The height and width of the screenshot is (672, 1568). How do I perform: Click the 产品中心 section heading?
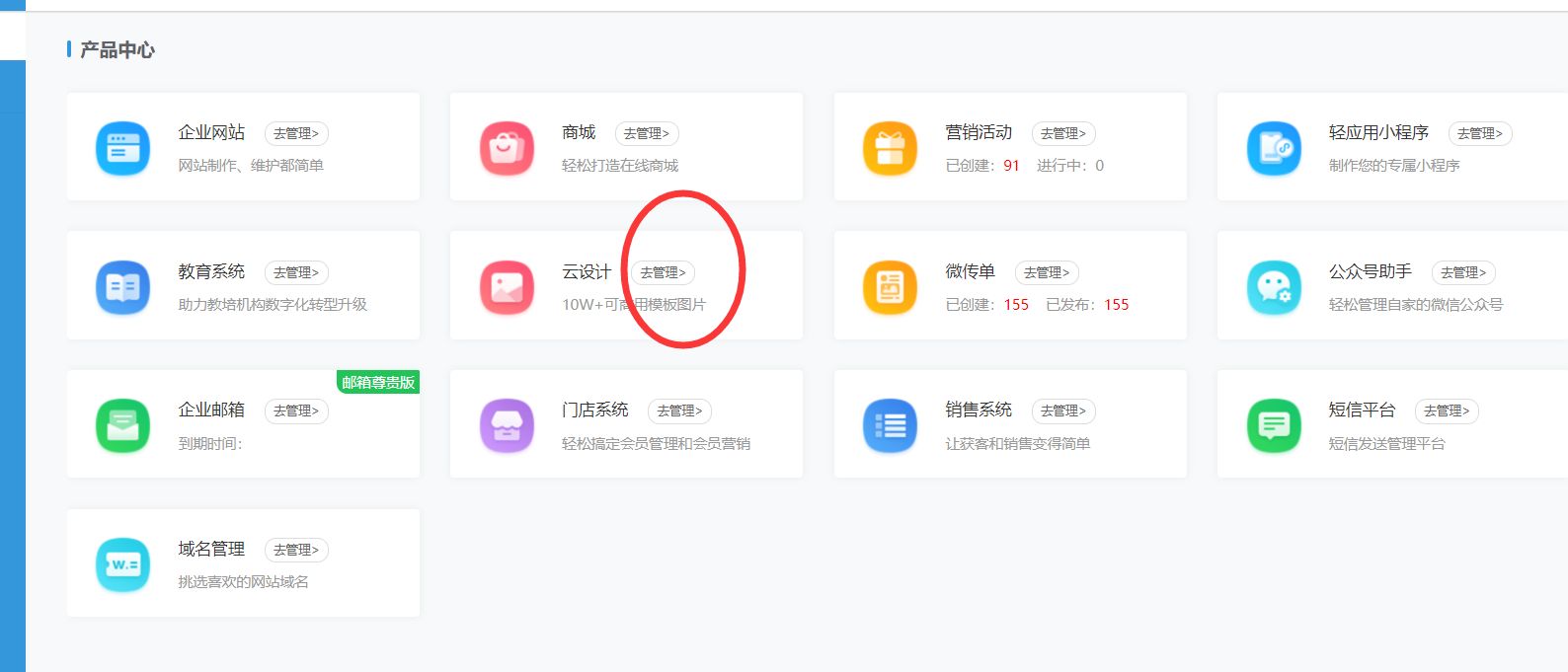(x=118, y=49)
